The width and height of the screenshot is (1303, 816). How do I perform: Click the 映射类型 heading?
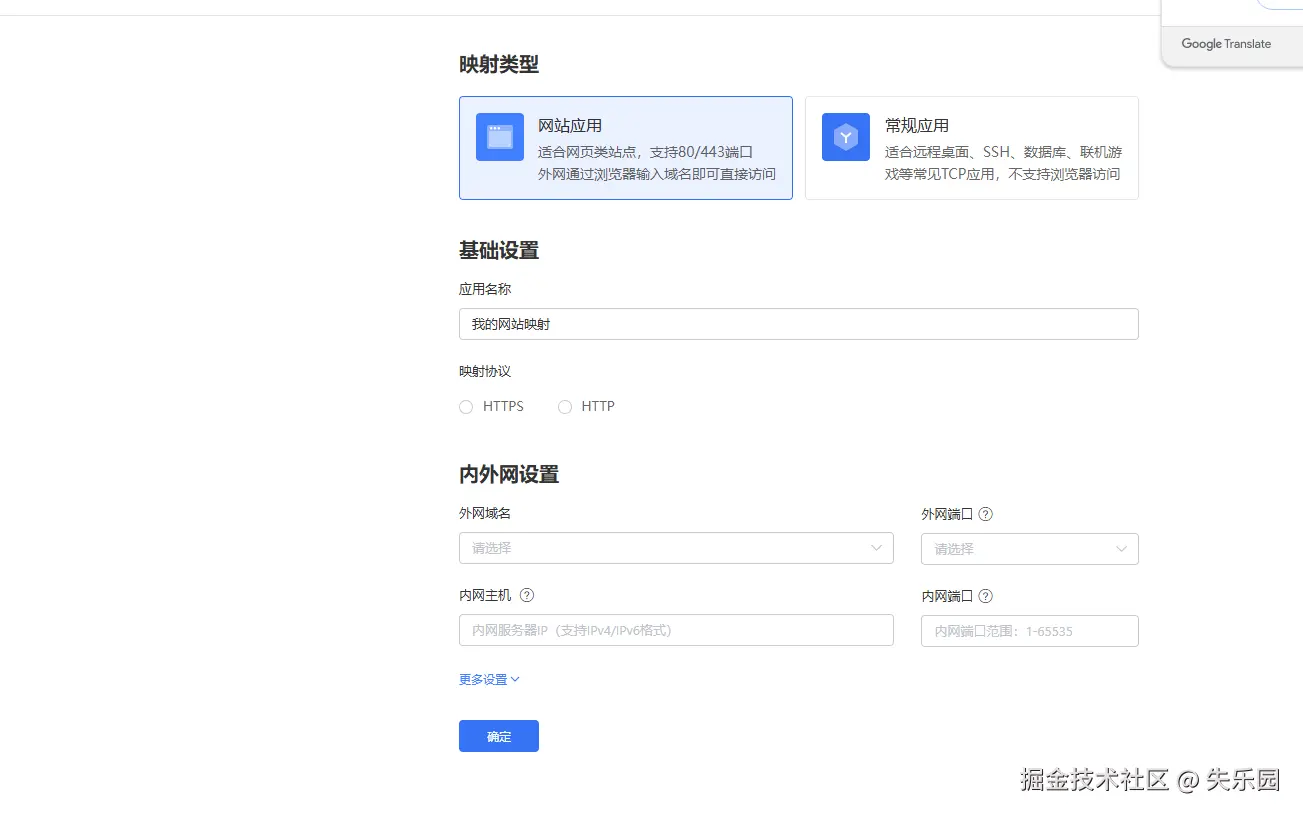499,65
